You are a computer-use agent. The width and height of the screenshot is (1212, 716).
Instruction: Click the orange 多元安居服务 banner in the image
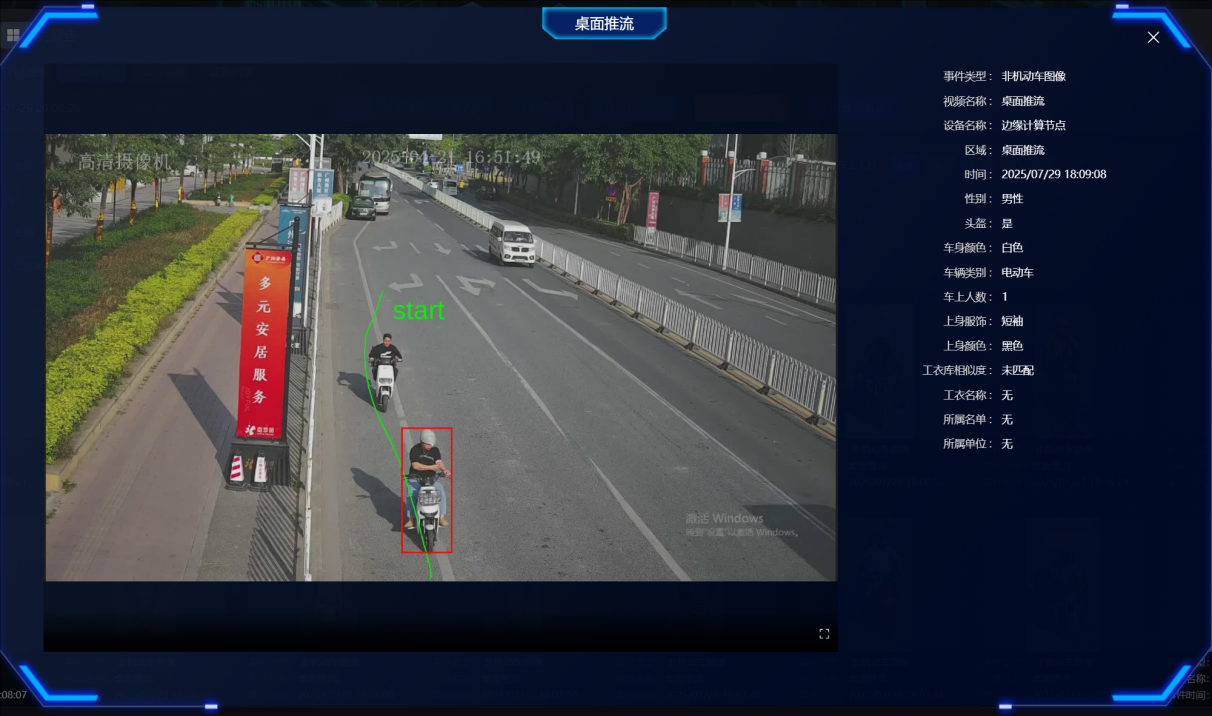[264, 342]
